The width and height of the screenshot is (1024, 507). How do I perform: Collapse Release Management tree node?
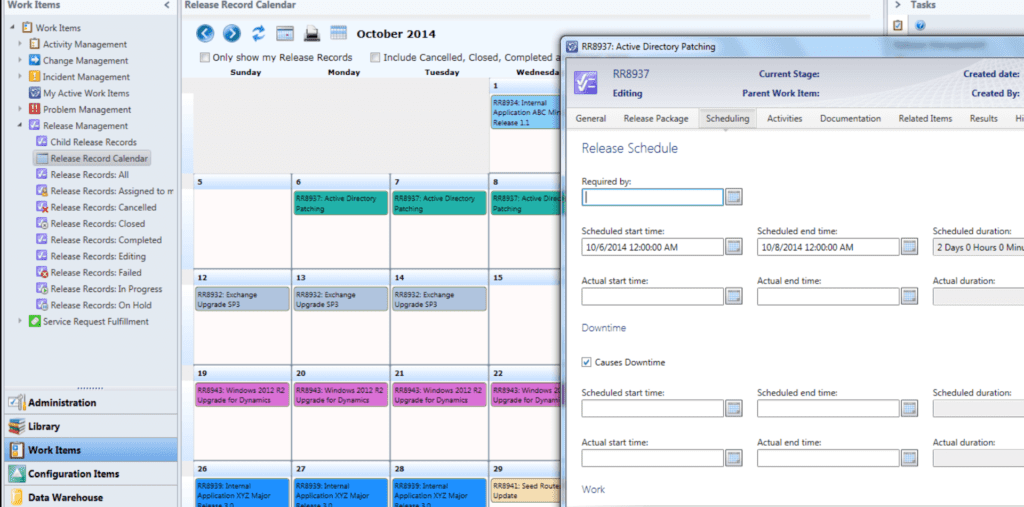(x=20, y=125)
